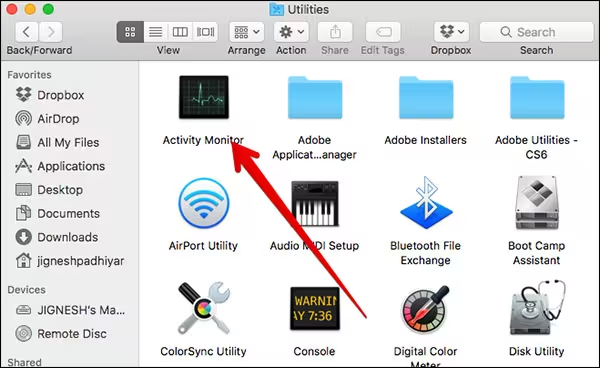Click the Utilities folder icon in title bar

(276, 9)
